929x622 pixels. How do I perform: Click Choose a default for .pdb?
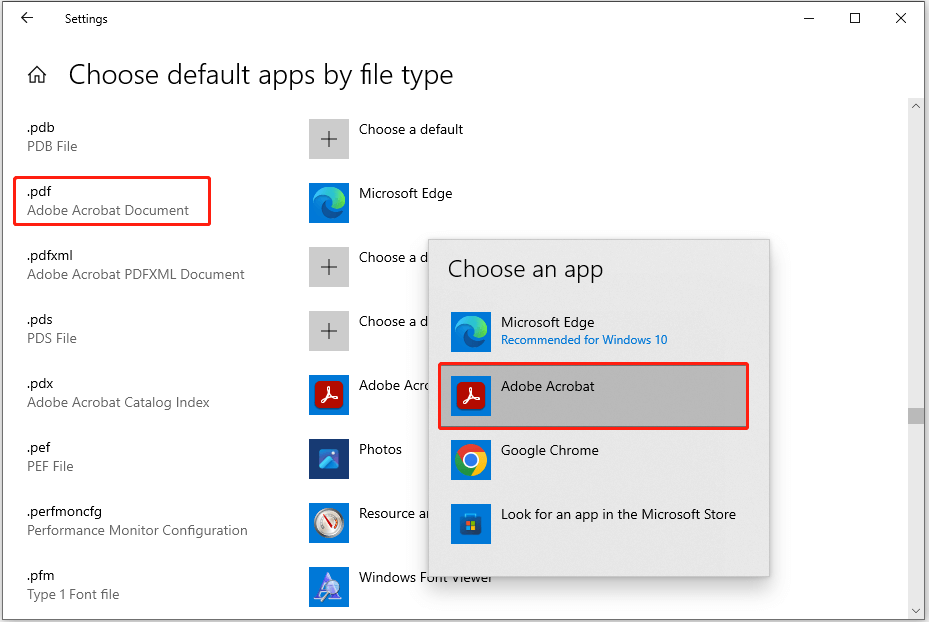(x=411, y=130)
